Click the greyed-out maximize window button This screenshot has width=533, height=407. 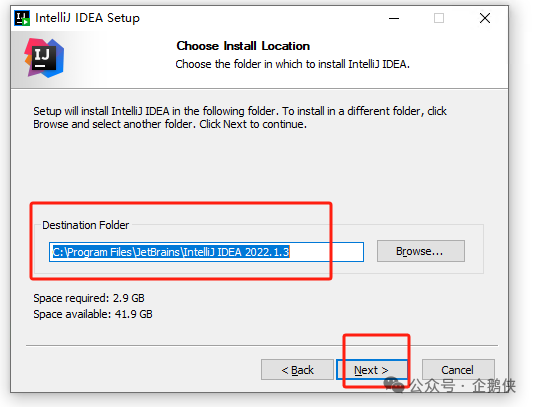coord(439,18)
